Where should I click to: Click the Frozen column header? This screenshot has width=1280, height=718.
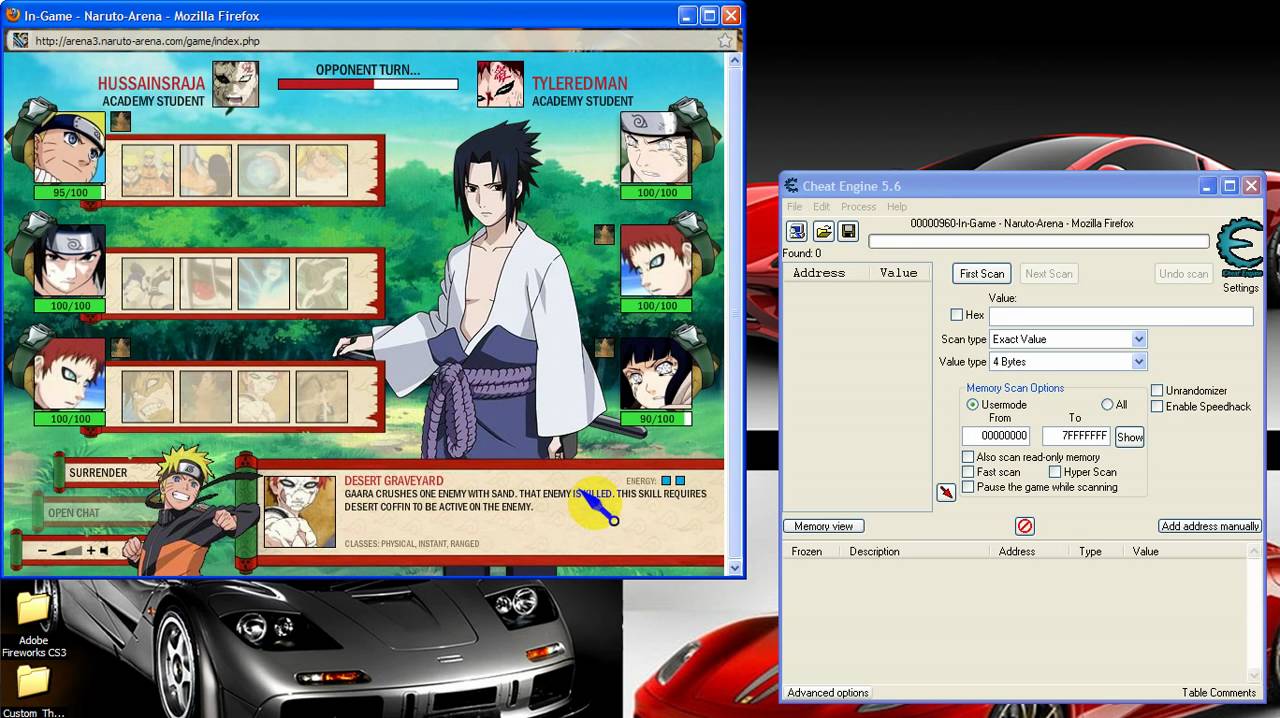point(807,551)
